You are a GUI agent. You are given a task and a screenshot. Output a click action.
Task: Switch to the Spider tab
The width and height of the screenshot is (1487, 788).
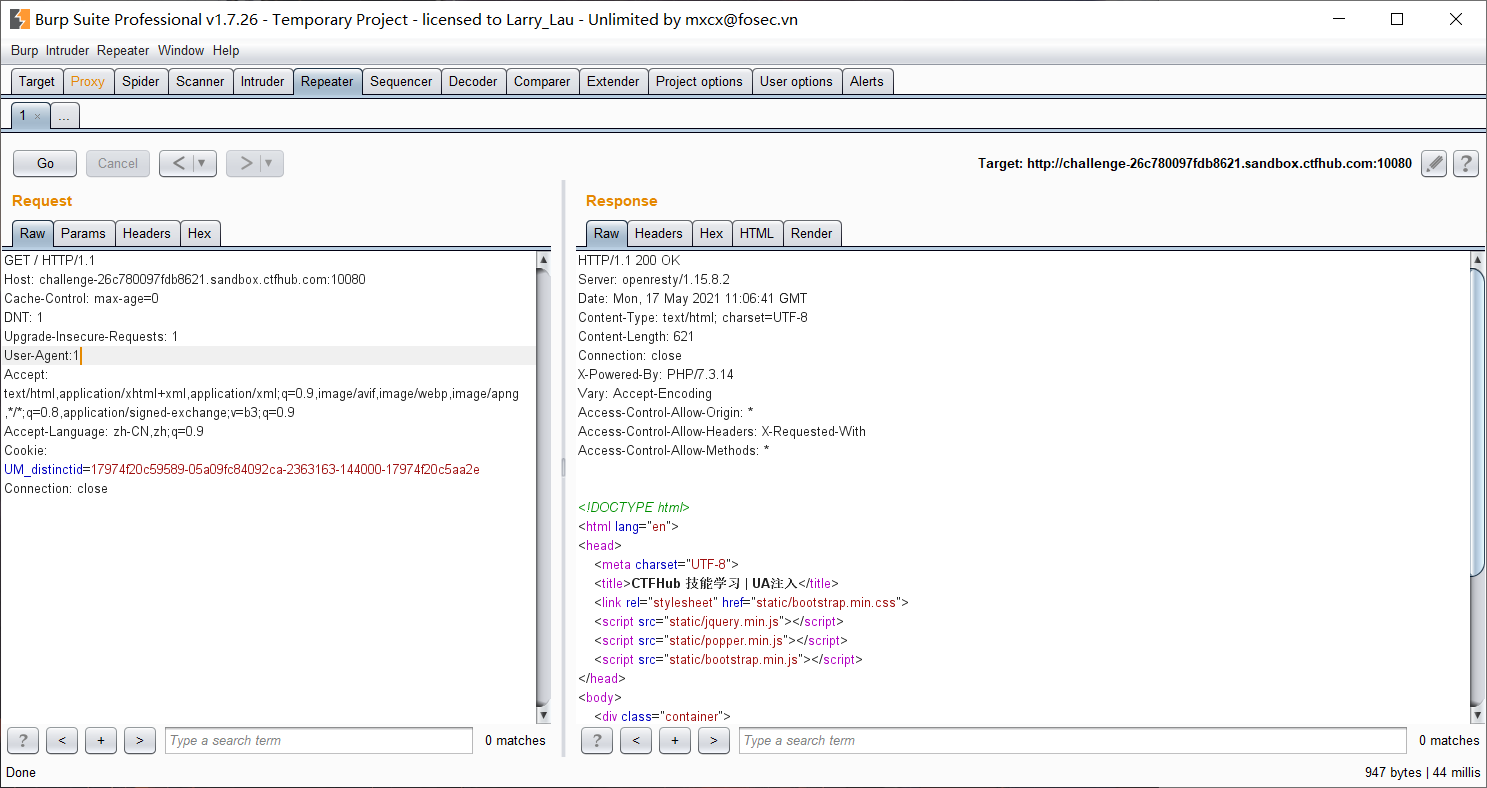pos(141,82)
